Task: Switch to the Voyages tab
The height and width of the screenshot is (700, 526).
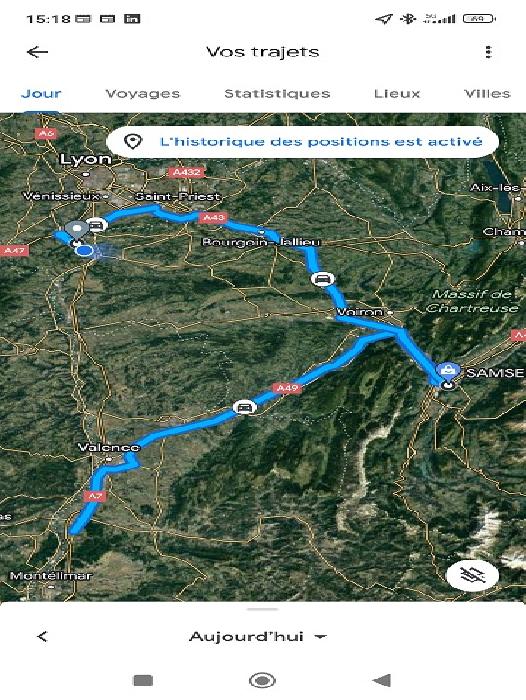Action: 142,94
